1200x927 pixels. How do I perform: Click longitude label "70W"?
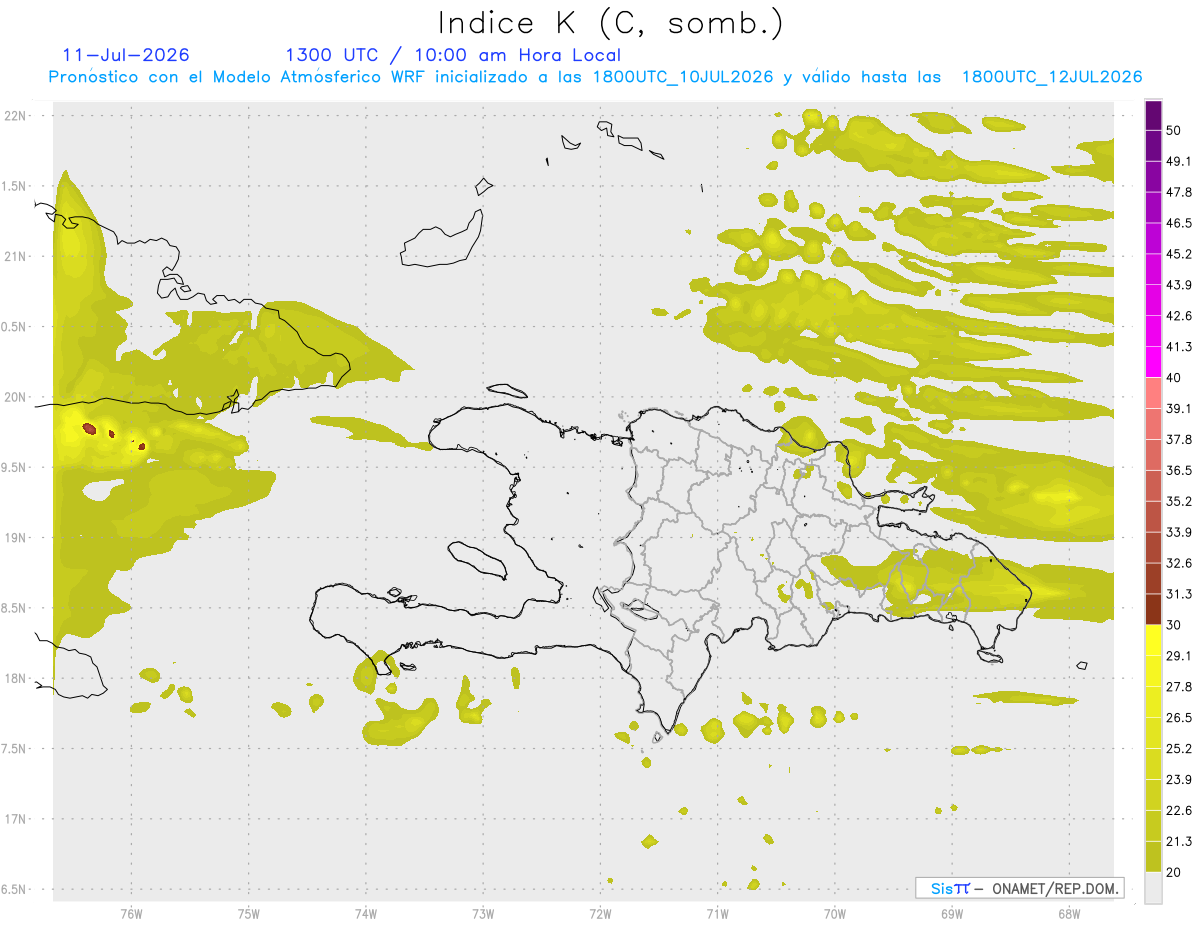834,912
